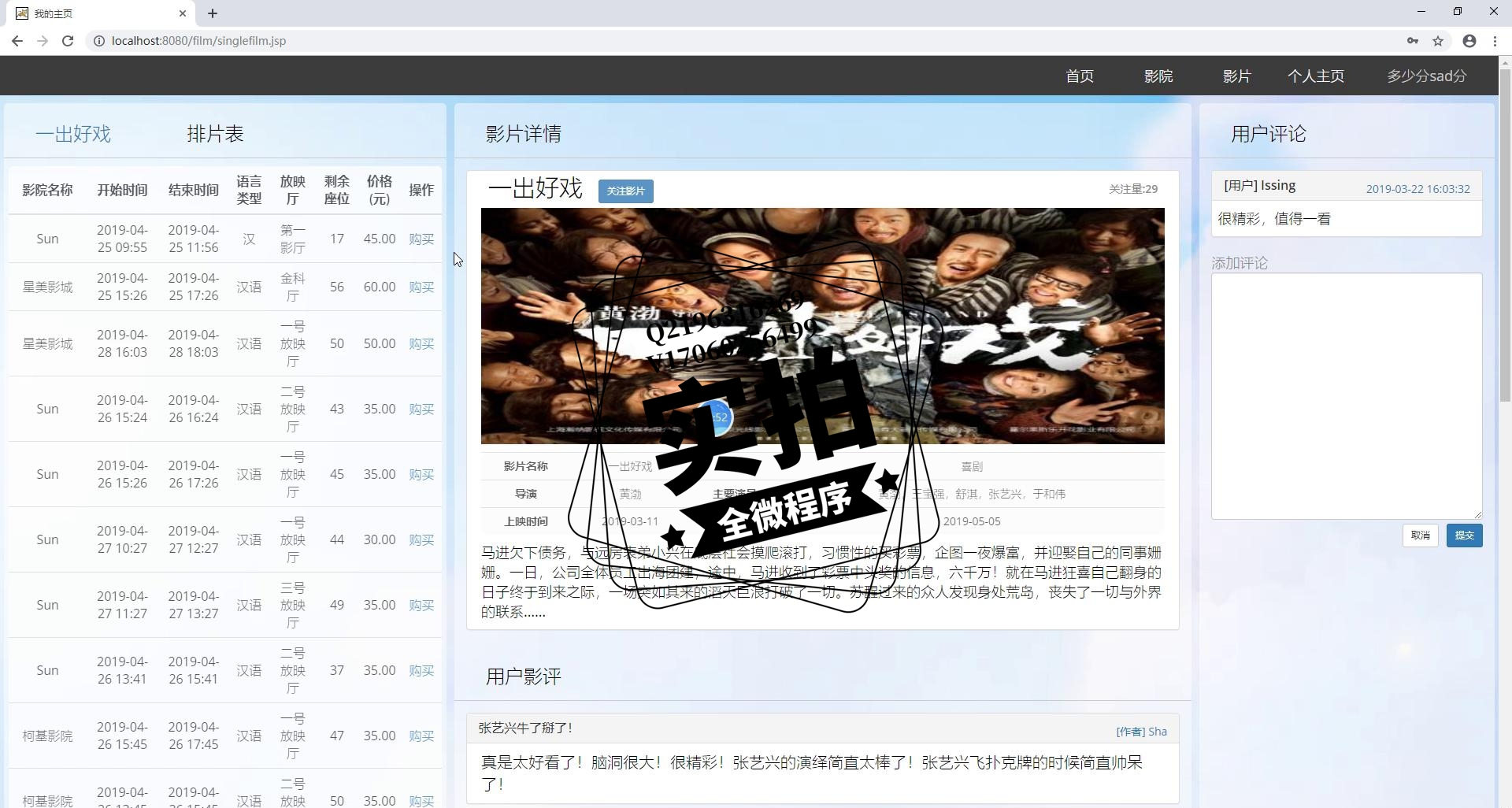
Task: Reload the page with refresh icon
Action: [x=68, y=41]
